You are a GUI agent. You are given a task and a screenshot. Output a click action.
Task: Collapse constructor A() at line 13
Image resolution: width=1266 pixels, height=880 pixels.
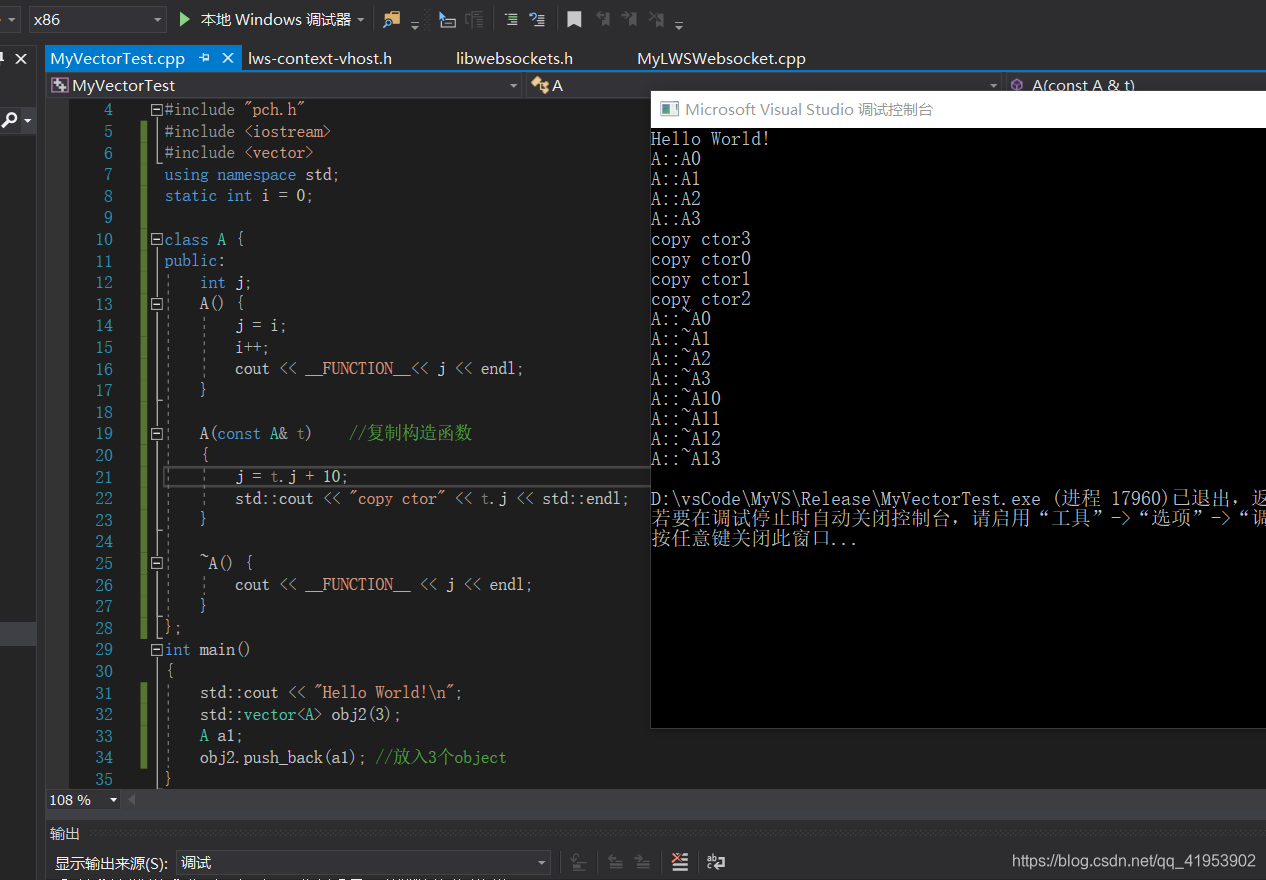tap(156, 304)
